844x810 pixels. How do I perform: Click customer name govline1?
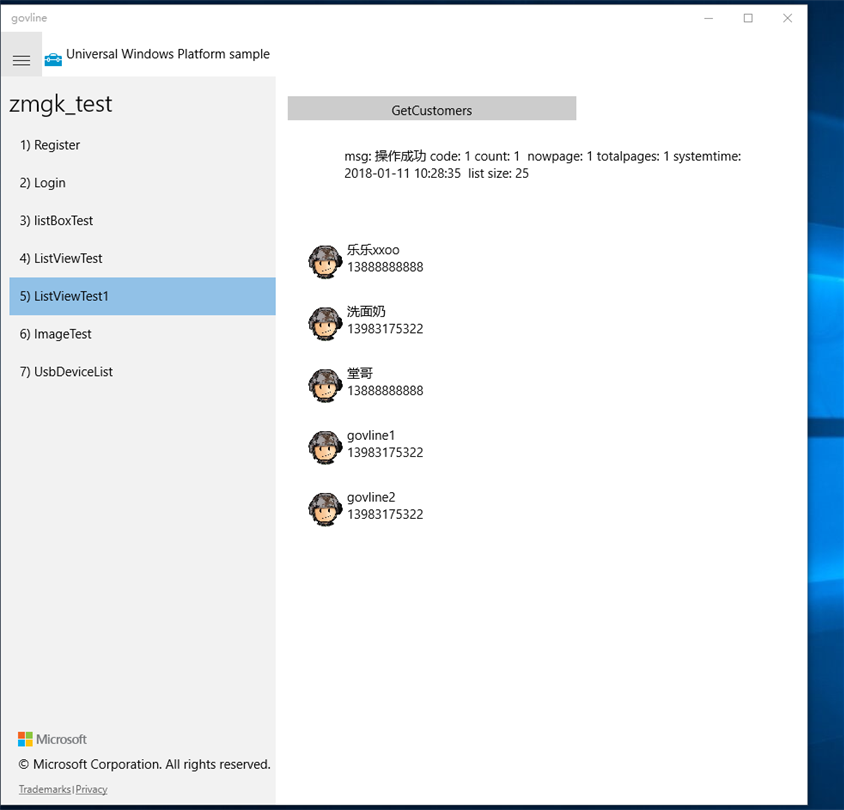tap(371, 435)
